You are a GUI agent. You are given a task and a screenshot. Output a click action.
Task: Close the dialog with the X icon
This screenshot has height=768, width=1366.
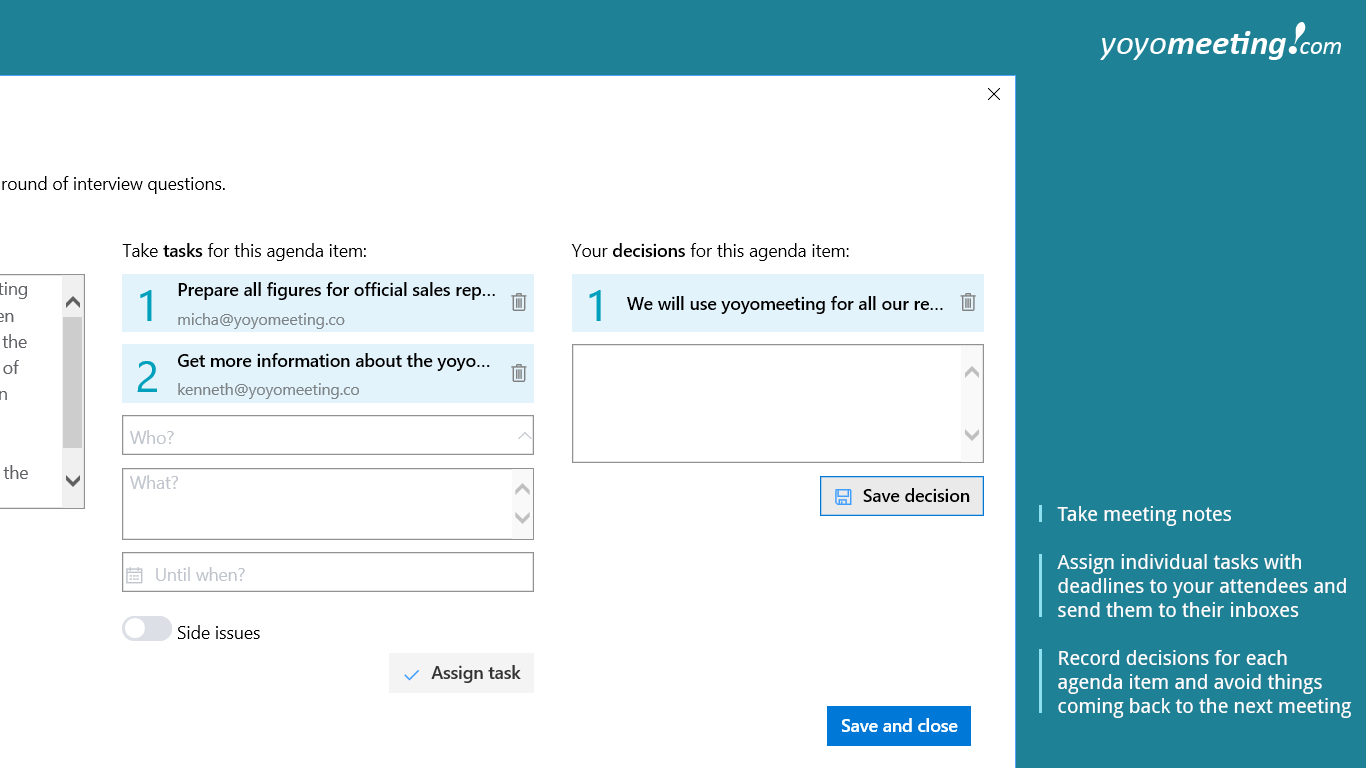994,94
